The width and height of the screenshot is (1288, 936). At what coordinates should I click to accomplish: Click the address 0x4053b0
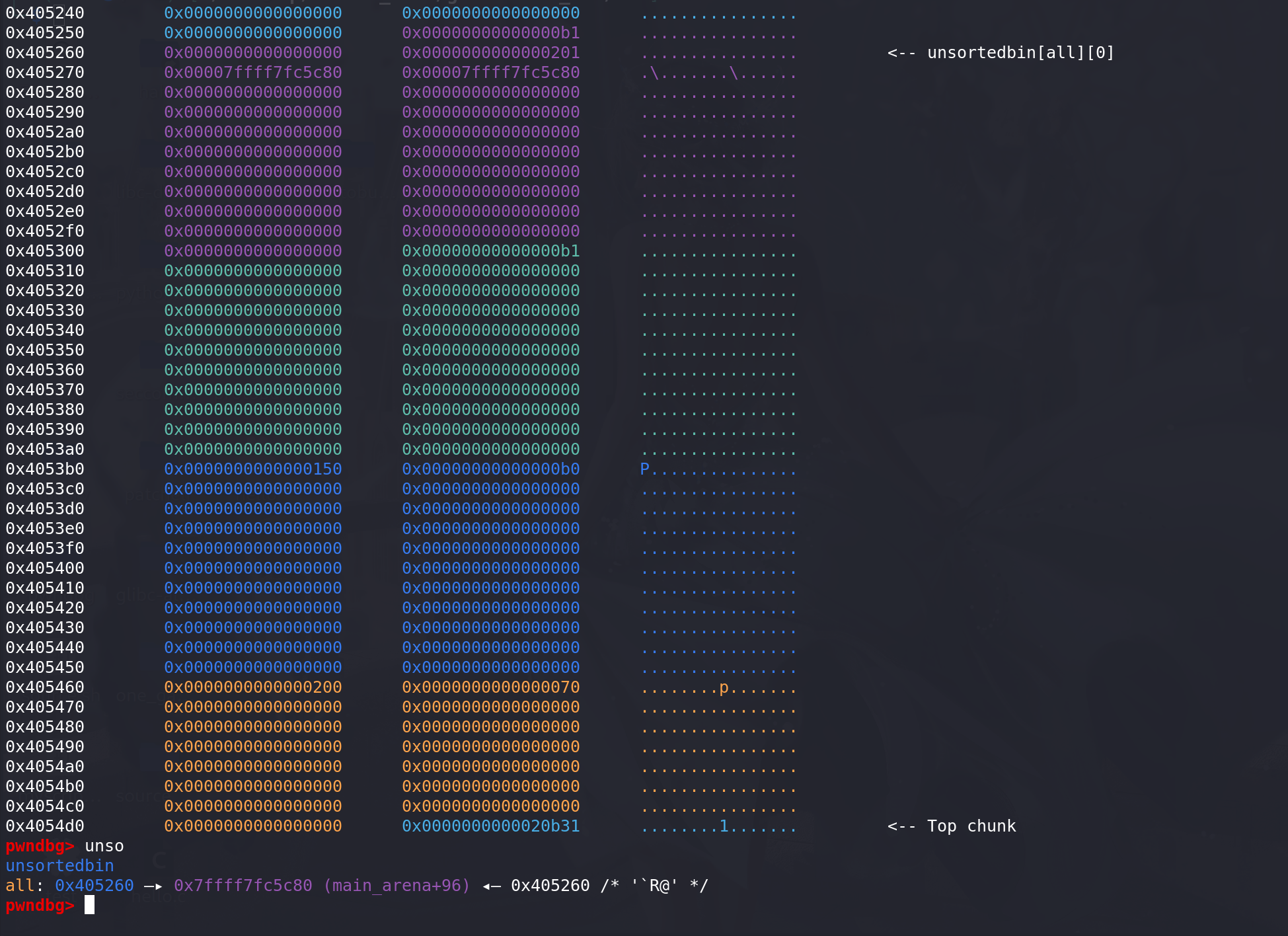(x=45, y=469)
